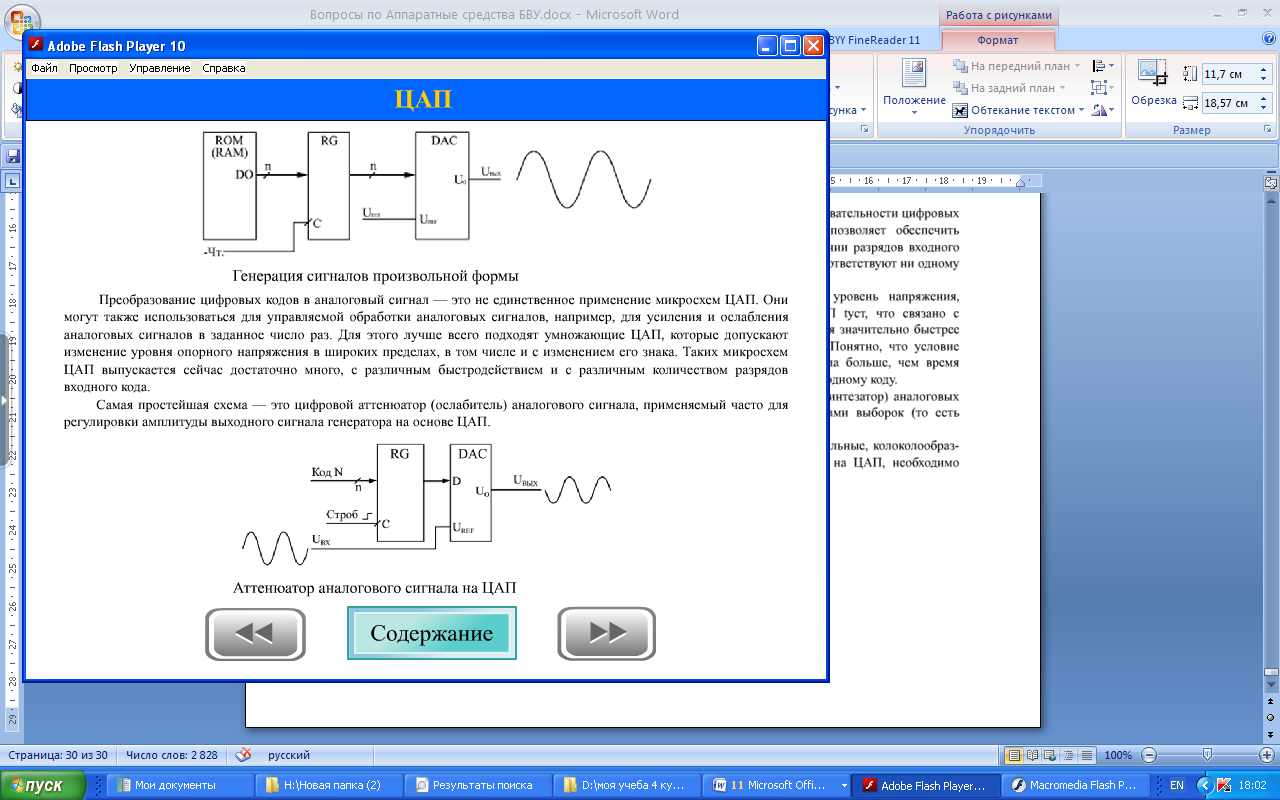This screenshot has height=800, width=1280.
Task: Open the Microsoft Office taskbar group
Action: click(x=775, y=786)
